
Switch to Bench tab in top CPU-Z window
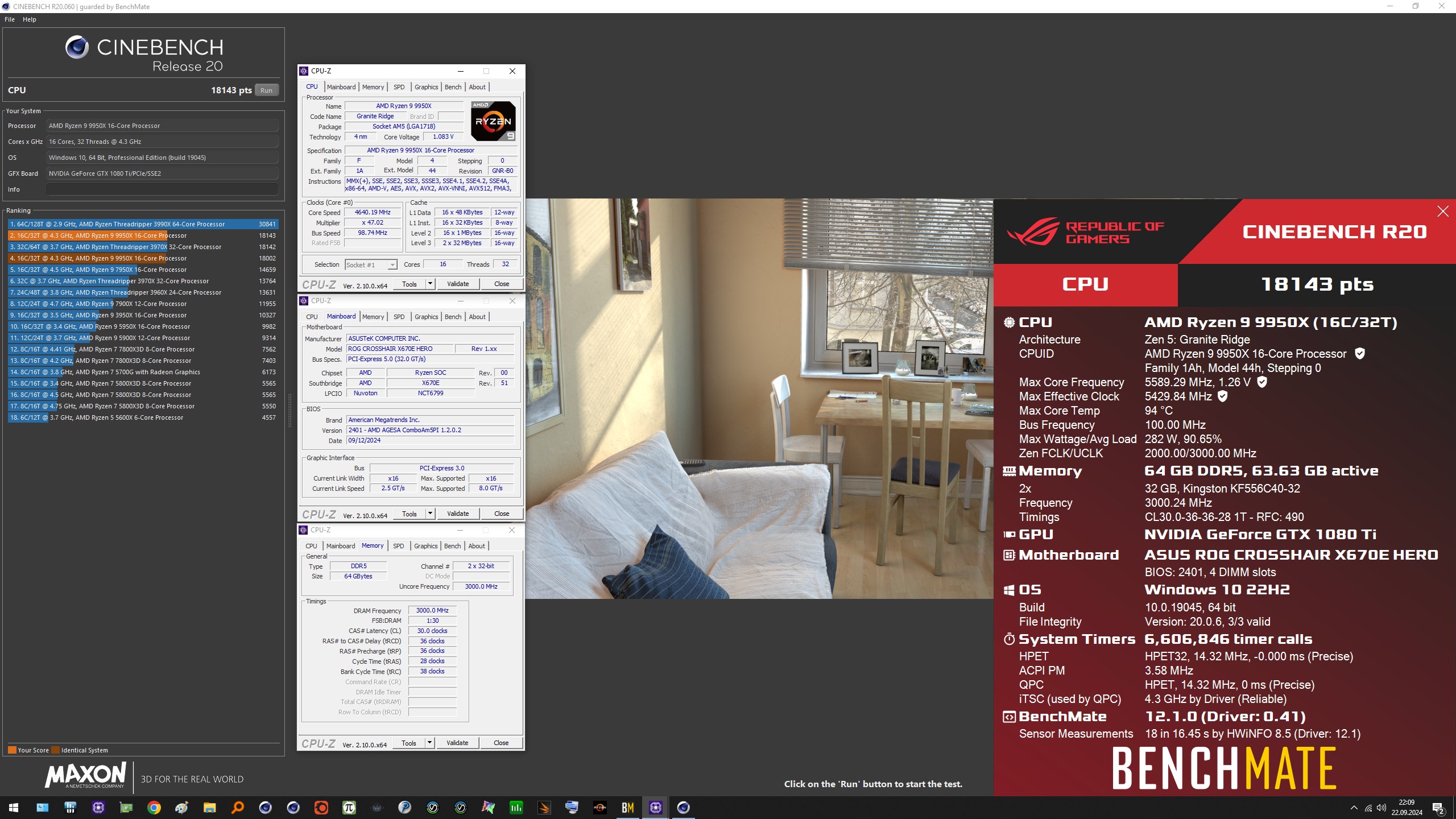click(453, 87)
